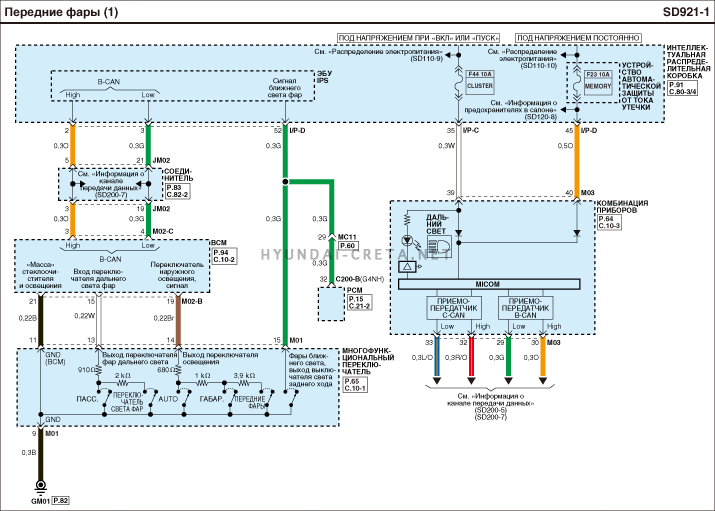Viewport: 715px width, 511px height.
Task: Click the 3,9 kΩ resistor label
Action: click(244, 375)
